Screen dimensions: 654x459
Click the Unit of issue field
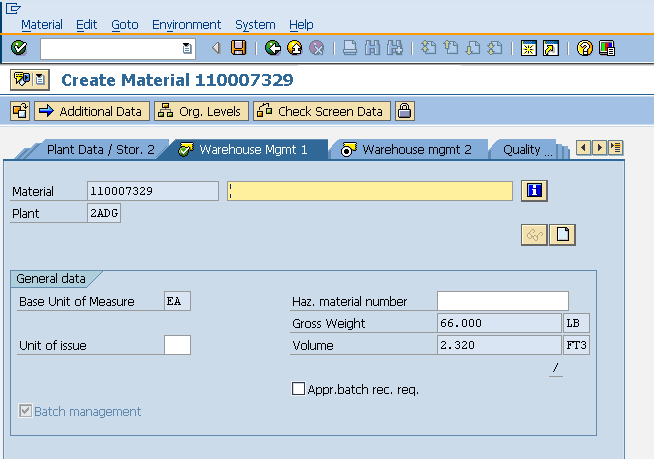[177, 345]
